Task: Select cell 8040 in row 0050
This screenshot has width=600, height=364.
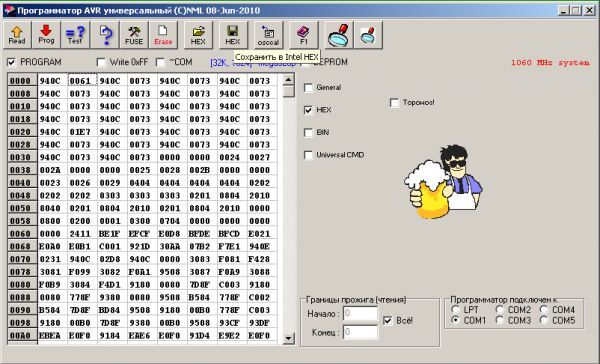Action: pyautogui.click(x=53, y=208)
